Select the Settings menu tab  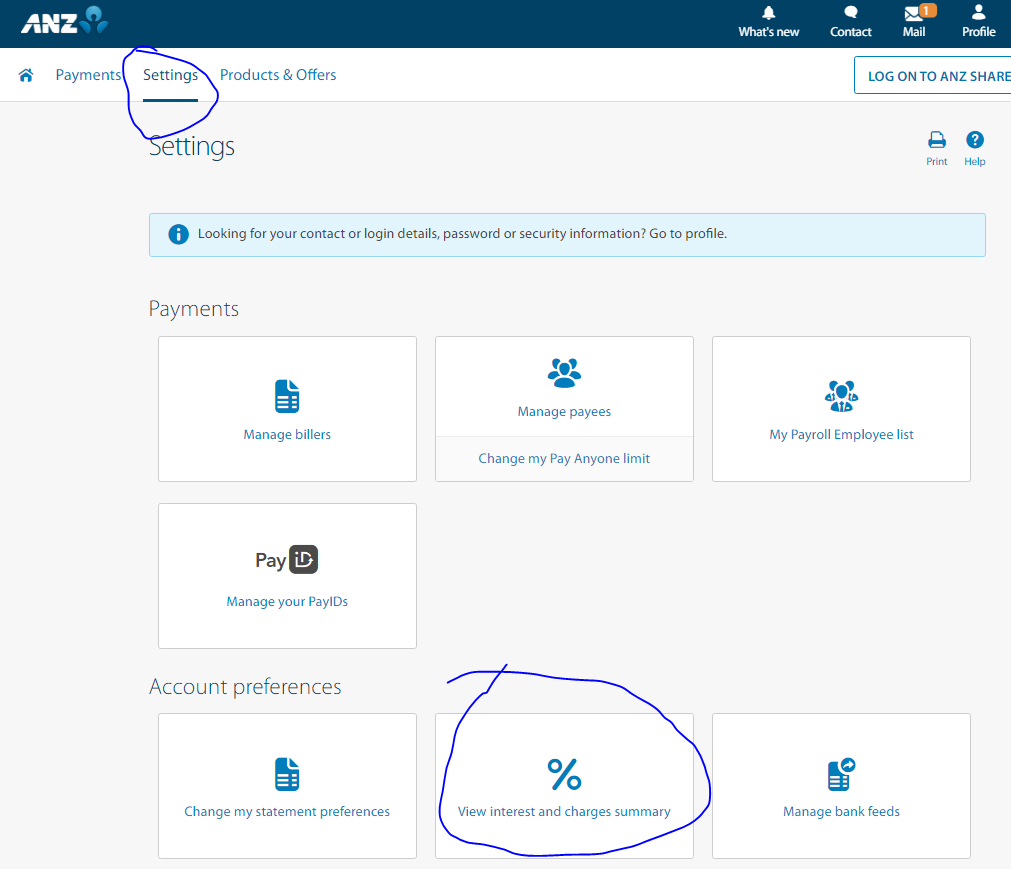170,75
